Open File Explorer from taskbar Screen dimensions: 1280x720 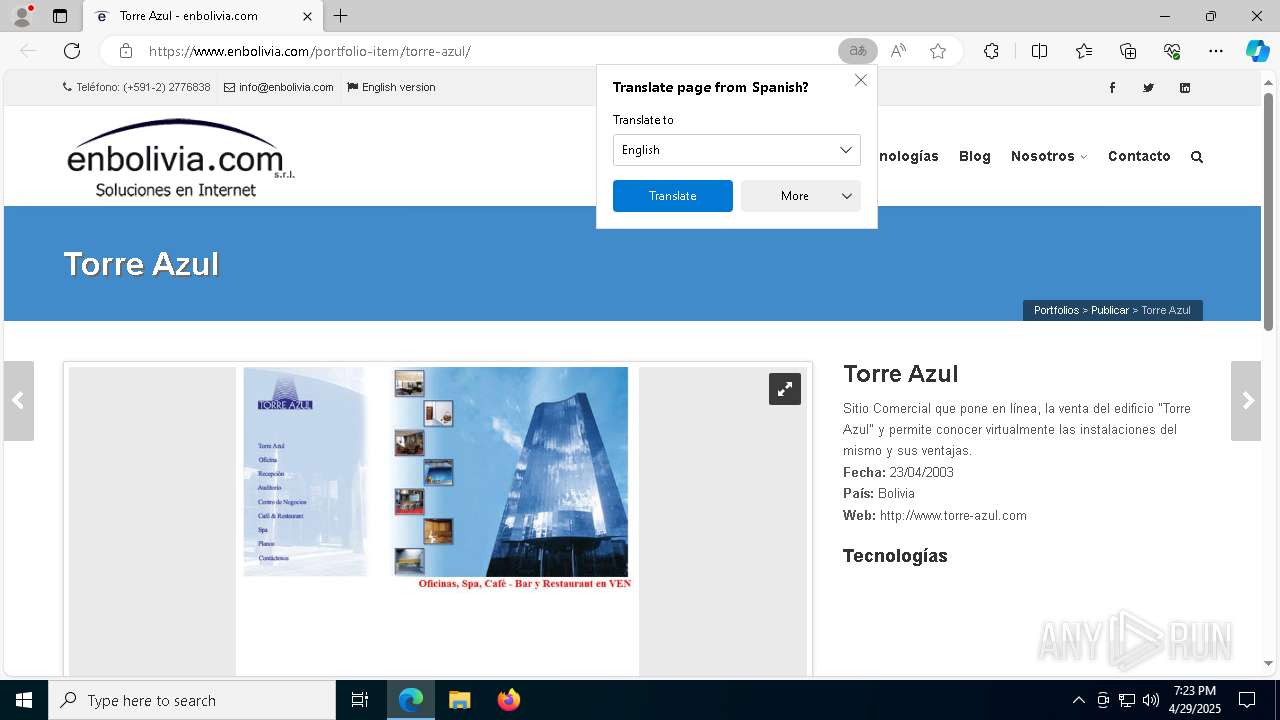pos(459,700)
